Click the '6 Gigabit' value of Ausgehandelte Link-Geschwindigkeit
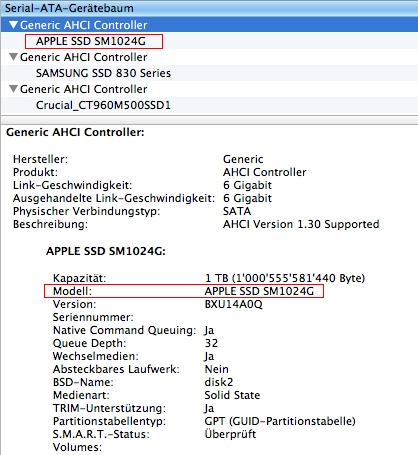Image resolution: width=418 pixels, height=455 pixels. coord(247,198)
